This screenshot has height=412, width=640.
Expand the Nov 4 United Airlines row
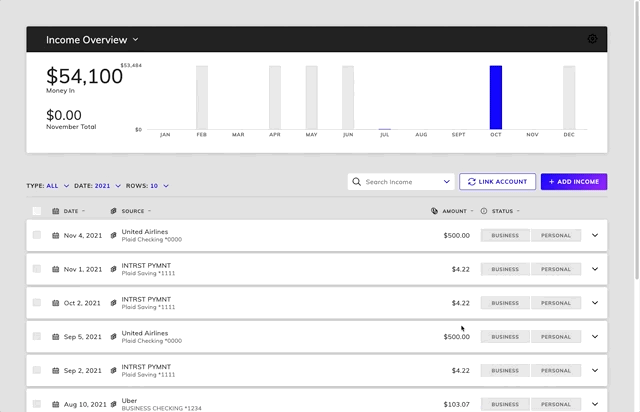tap(595, 235)
